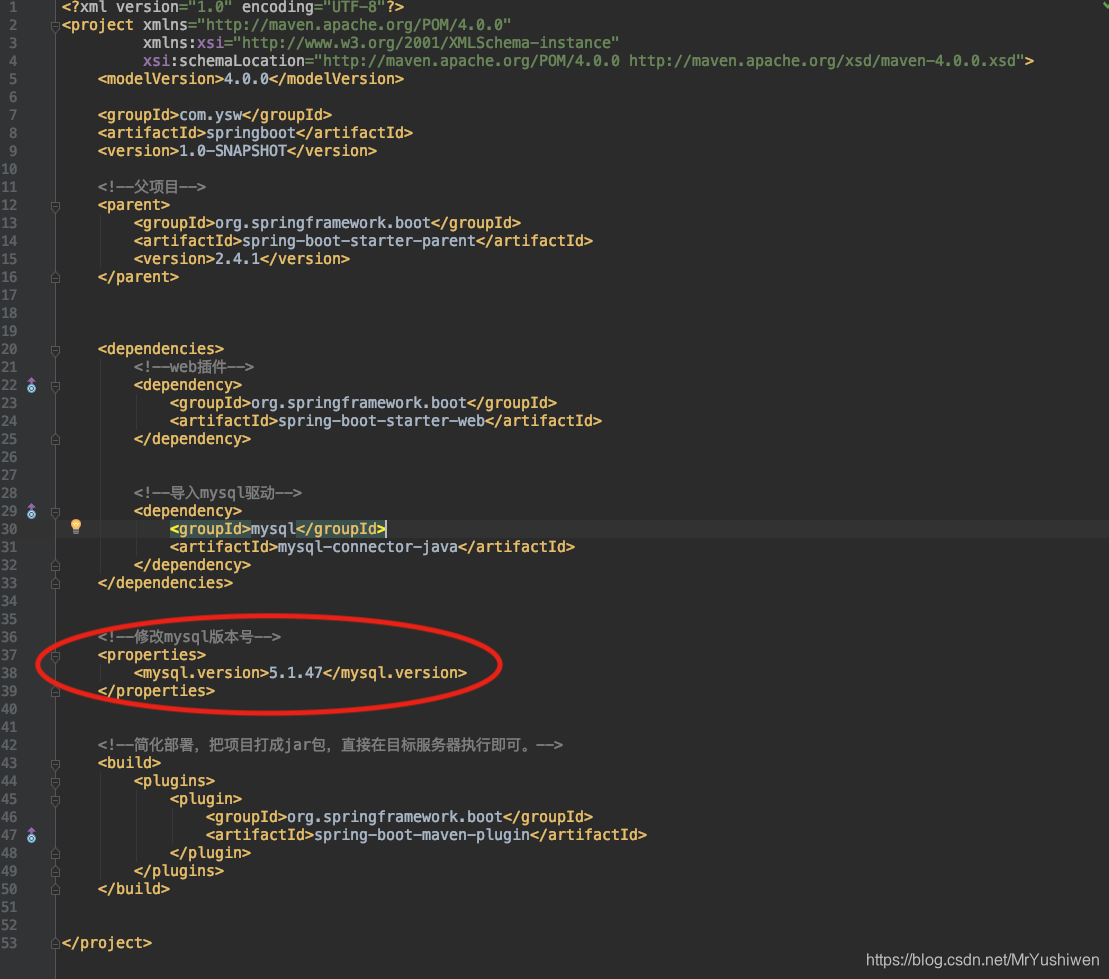Collapse the <parent> block fold marker
Viewport: 1109px width, 979px height.
(55, 207)
